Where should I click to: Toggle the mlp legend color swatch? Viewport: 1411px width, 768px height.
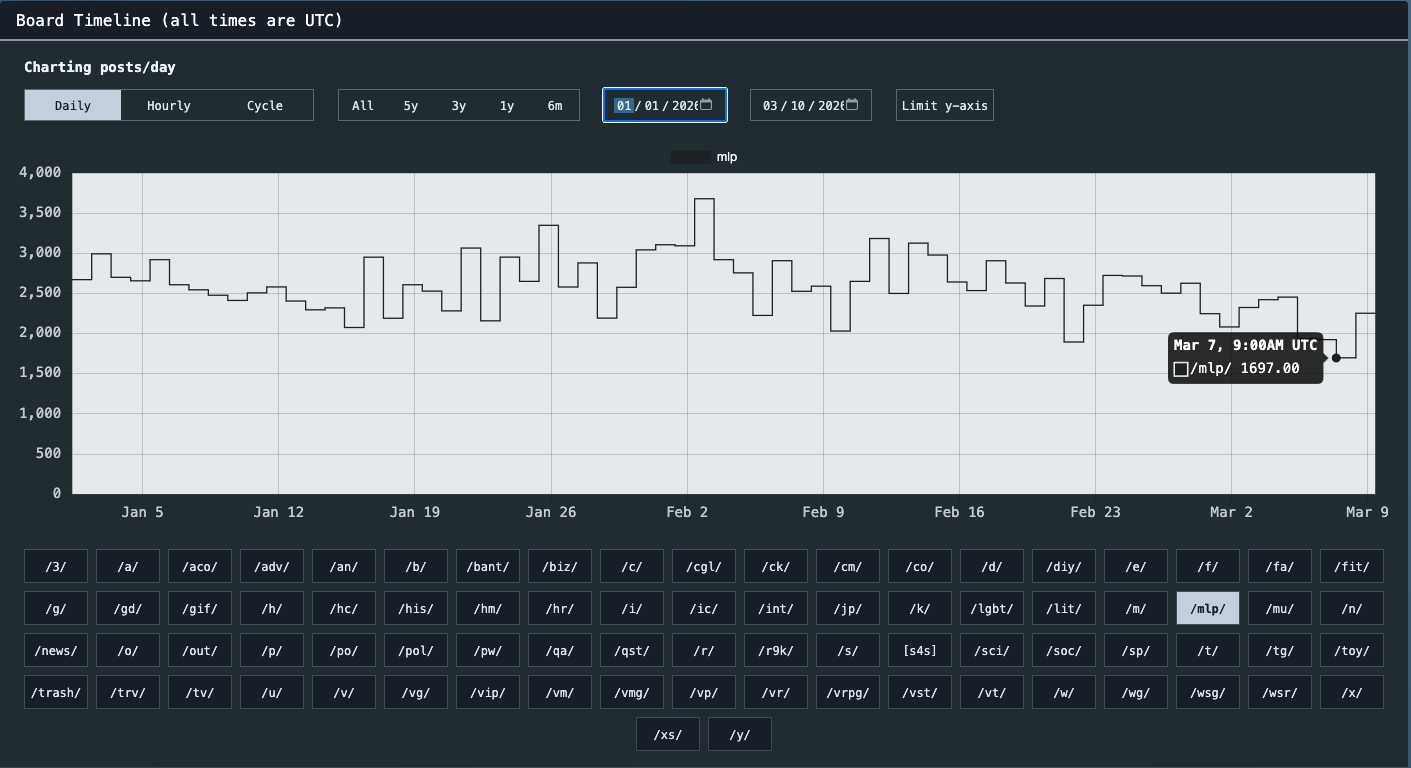(x=691, y=157)
